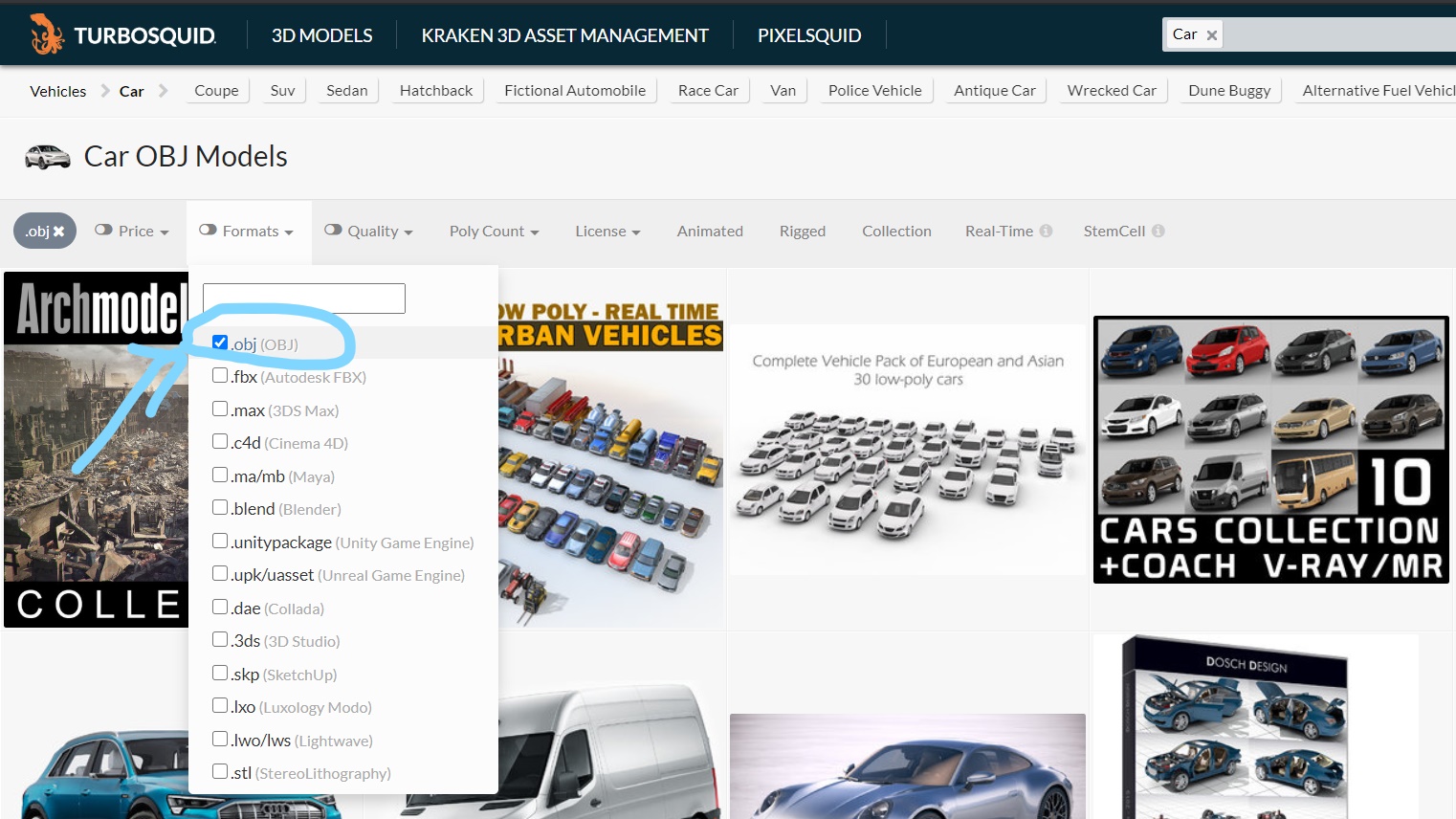Select the Collection filter
Image resolution: width=1456 pixels, height=819 pixels.
[896, 231]
